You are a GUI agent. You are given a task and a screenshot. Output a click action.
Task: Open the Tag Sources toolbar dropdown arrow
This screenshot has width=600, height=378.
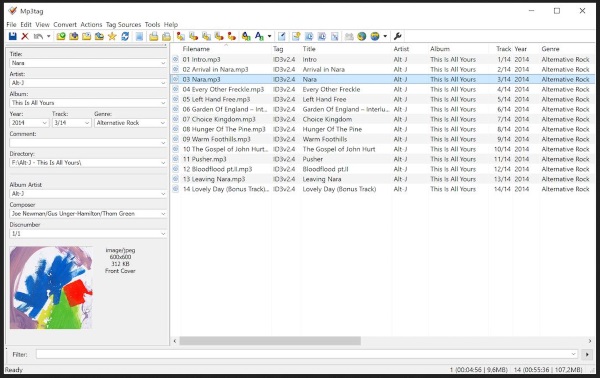coord(385,36)
